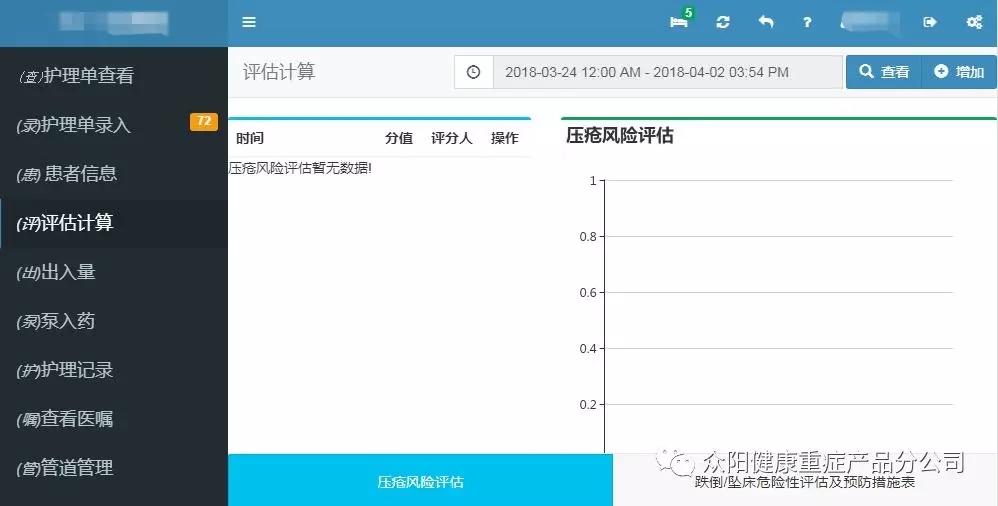Click the 增加 add button
Viewport: 998px width, 506px height.
959,72
